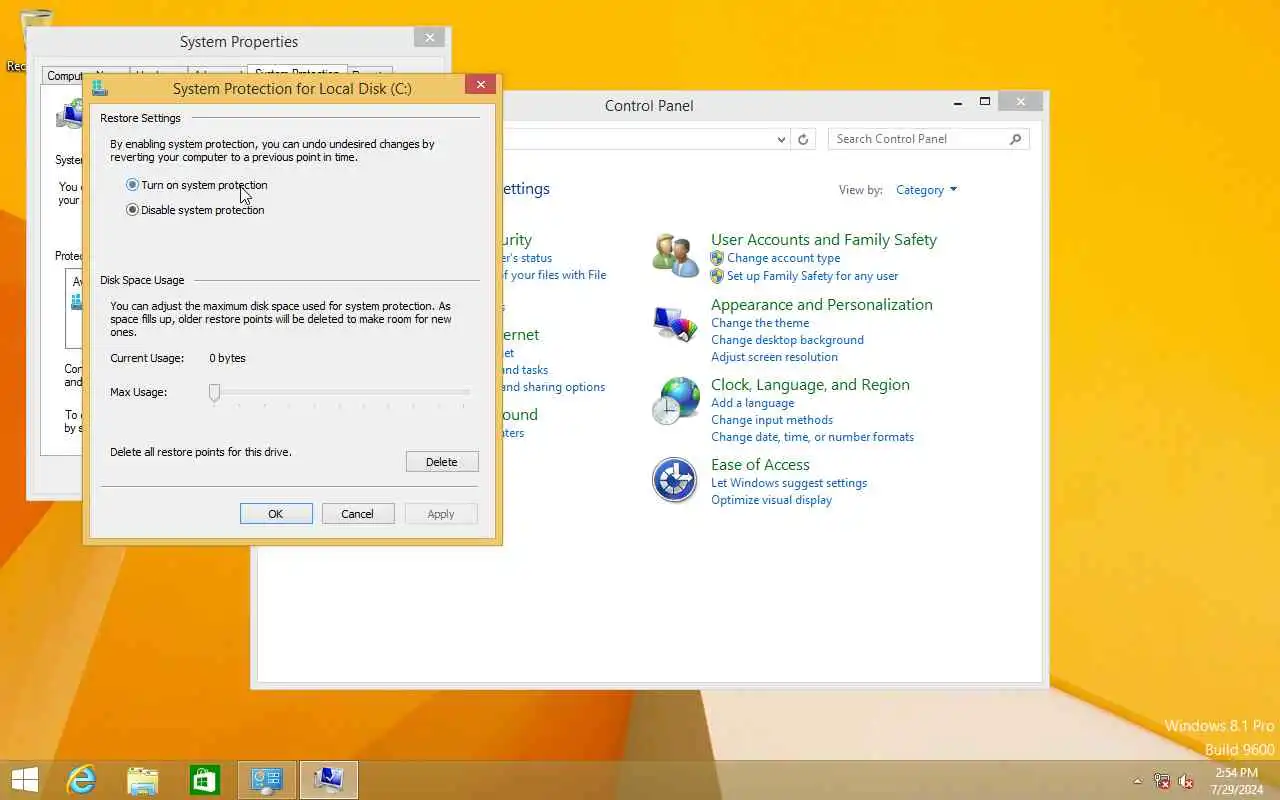Click the Clock, Language, and Region icon

[675, 401]
